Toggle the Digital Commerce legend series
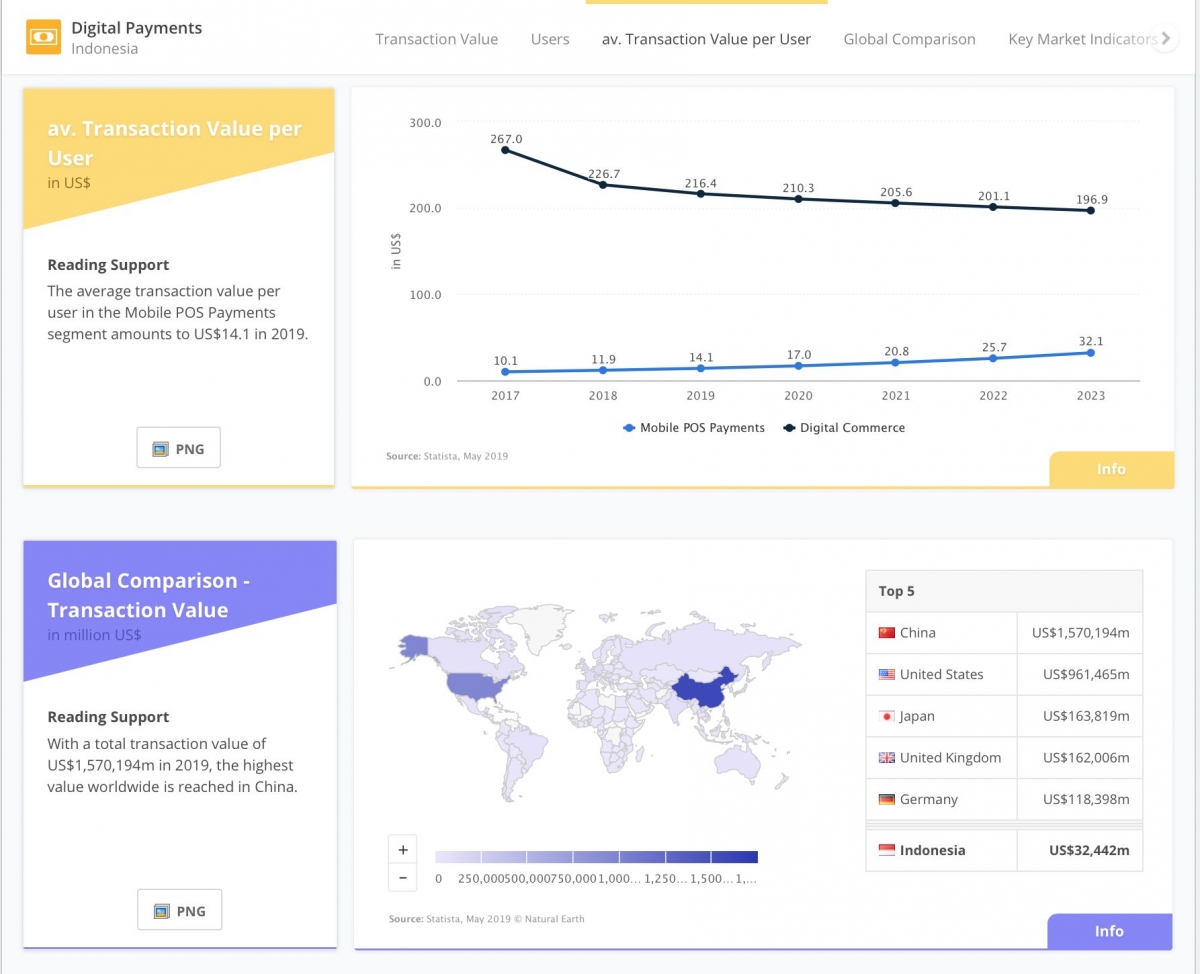The image size is (1200, 974). 844,428
